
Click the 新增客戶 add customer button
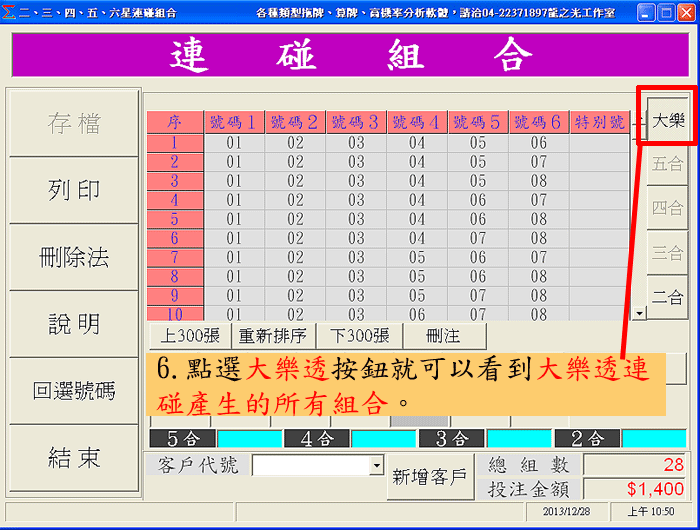(x=429, y=477)
